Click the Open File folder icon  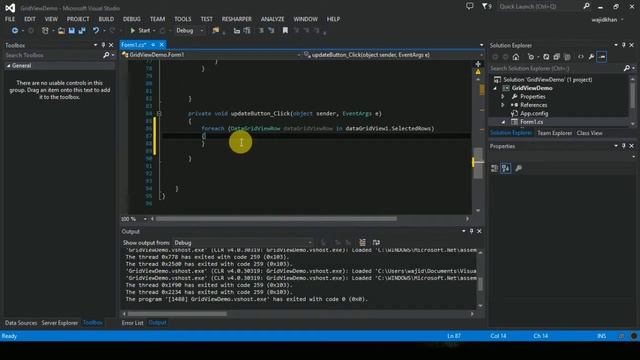point(61,31)
